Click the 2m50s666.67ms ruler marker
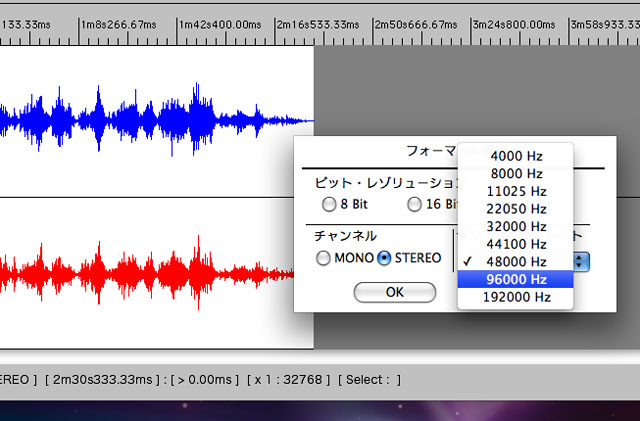The width and height of the screenshot is (640, 421). (416, 25)
